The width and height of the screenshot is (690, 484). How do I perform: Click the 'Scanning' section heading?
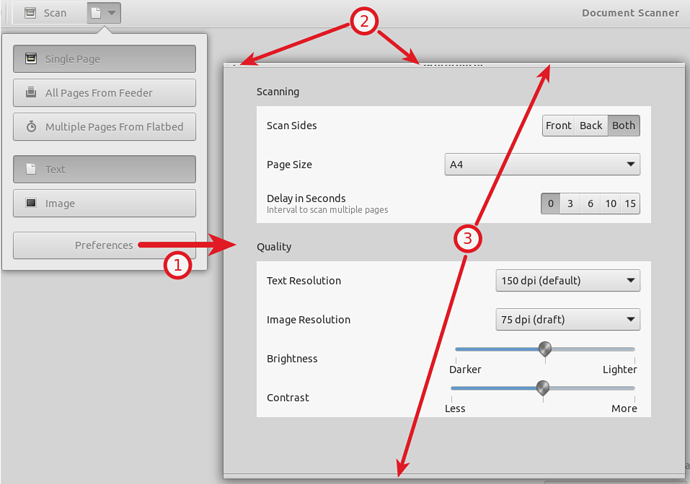point(278,92)
